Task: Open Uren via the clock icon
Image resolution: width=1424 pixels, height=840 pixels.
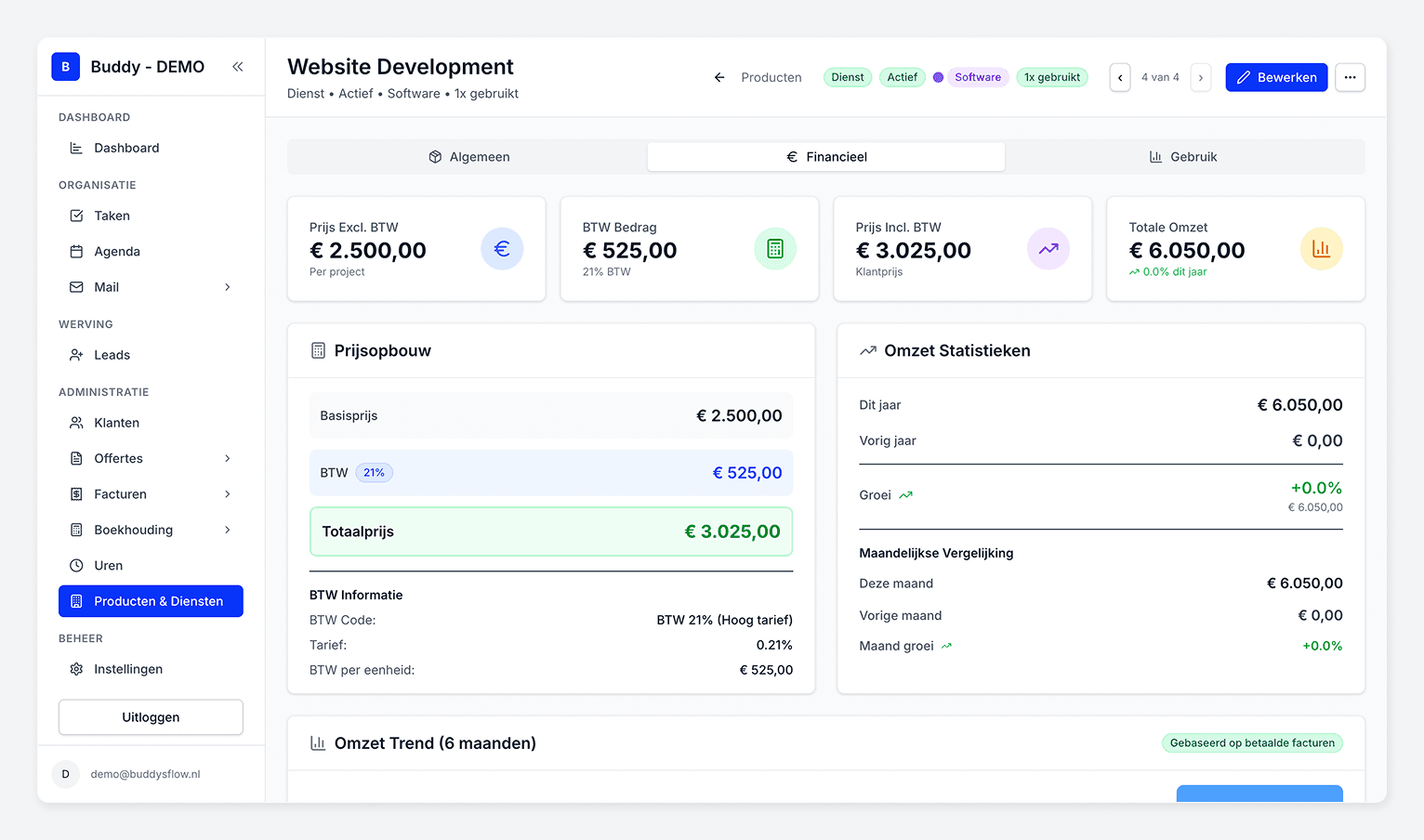Action: (x=77, y=565)
